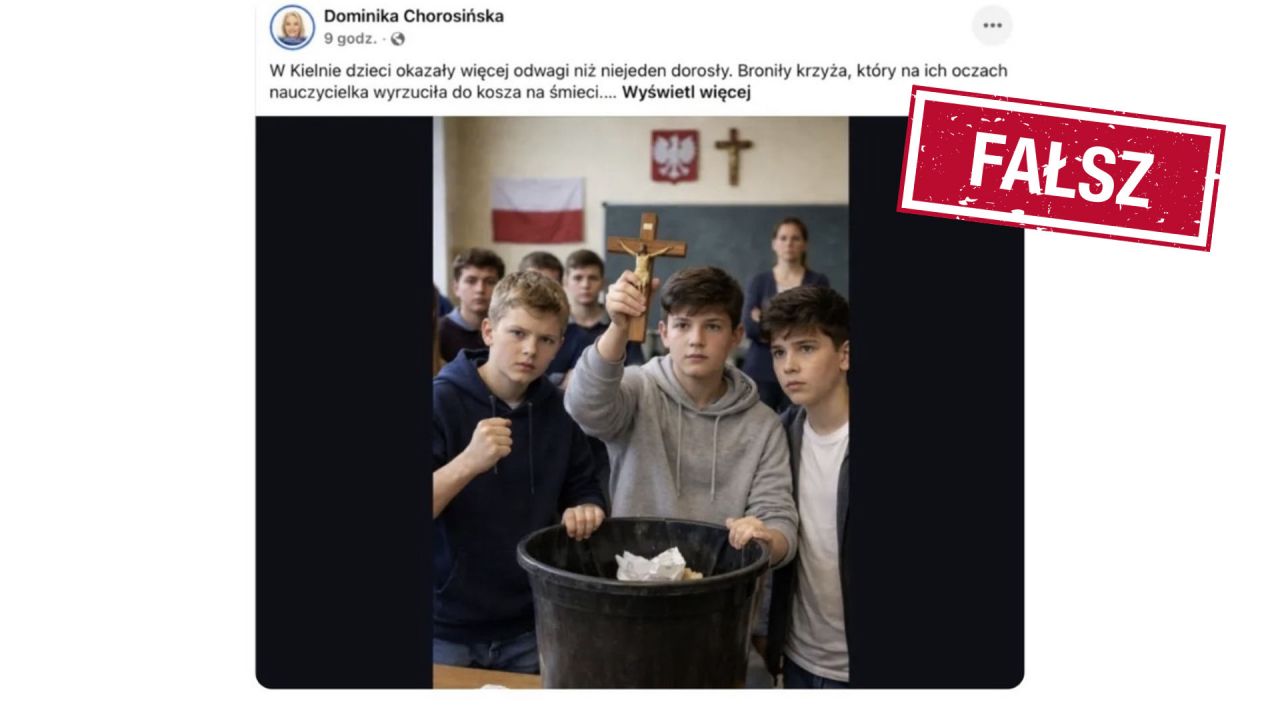Open the three-dots post options menu
The image size is (1280, 720).
point(992,25)
